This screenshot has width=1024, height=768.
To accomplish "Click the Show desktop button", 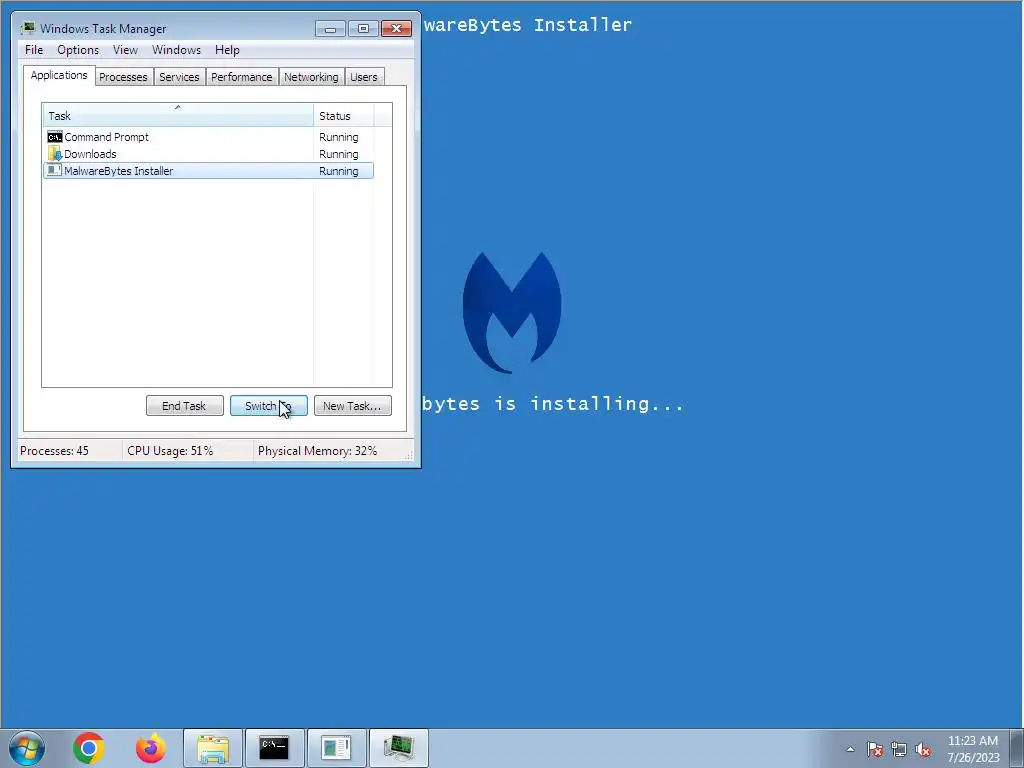I will [1017, 748].
